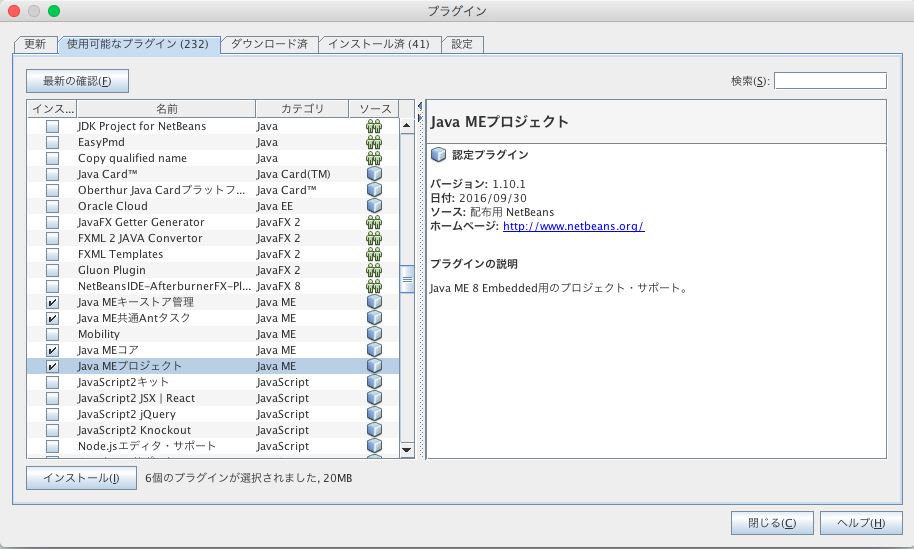The height and width of the screenshot is (549, 914).
Task: Click the source icon for Gluon Plugin
Action: point(374,270)
